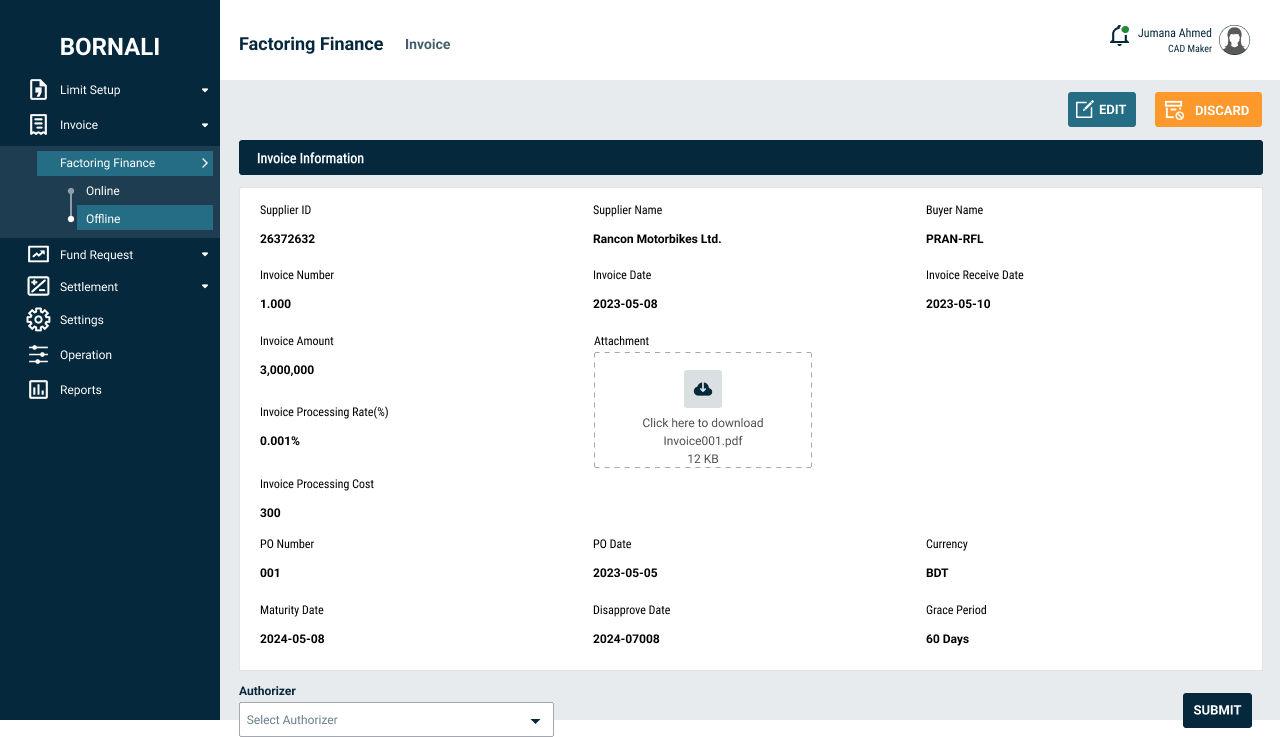The height and width of the screenshot is (737, 1280).
Task: Click Invoice breadcrumb link in header
Action: coord(427,44)
